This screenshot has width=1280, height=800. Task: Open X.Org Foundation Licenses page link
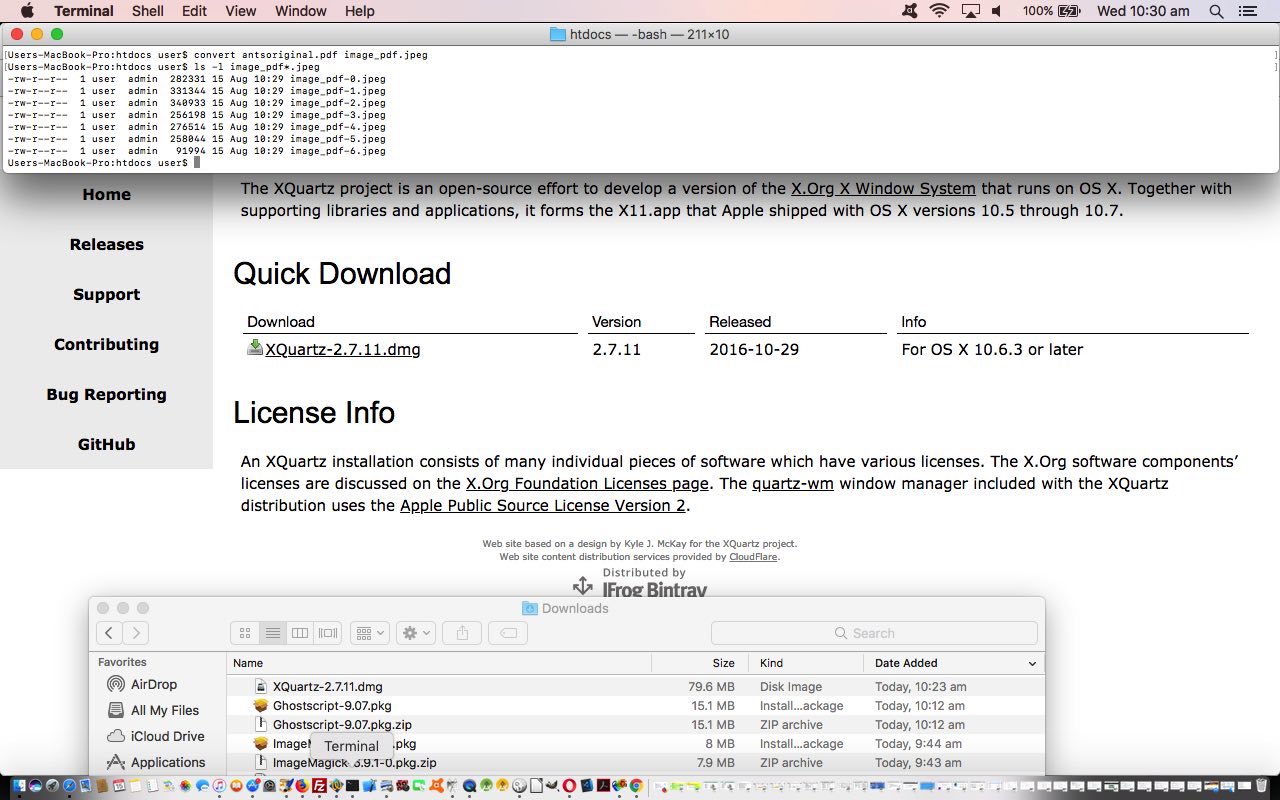588,483
